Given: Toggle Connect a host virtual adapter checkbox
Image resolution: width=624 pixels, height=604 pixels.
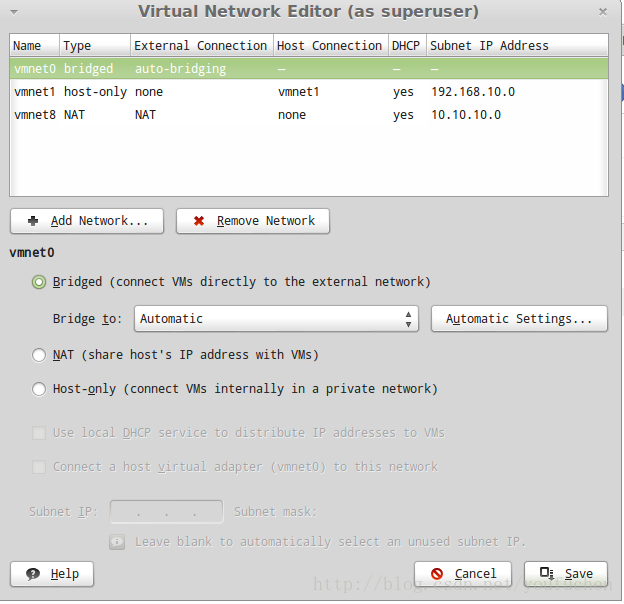Looking at the screenshot, I should 39,466.
